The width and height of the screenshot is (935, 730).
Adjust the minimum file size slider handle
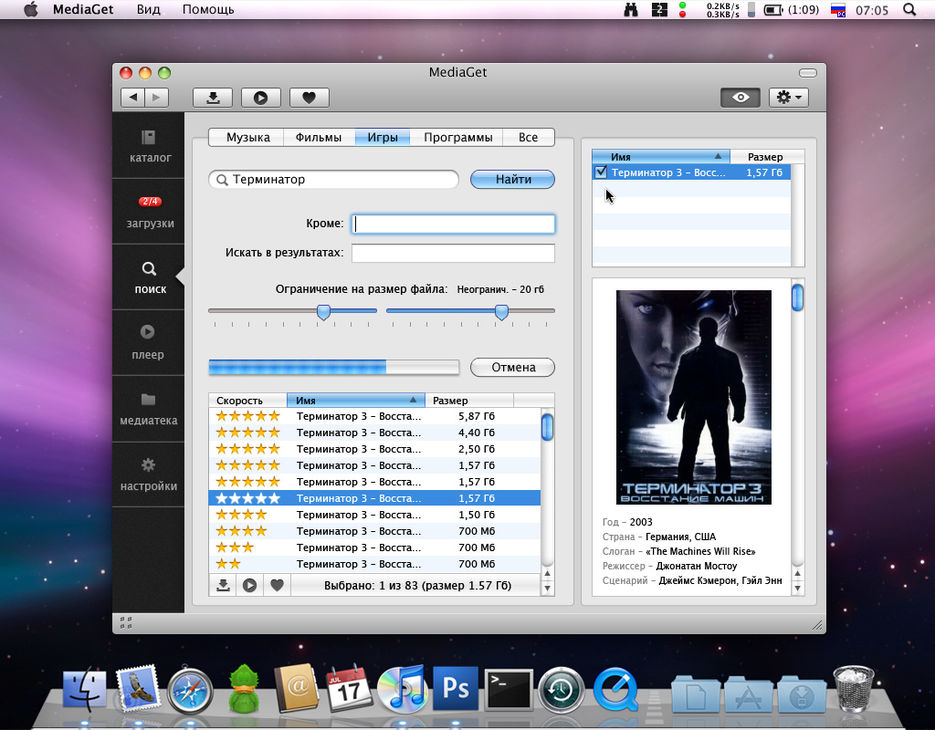point(323,312)
